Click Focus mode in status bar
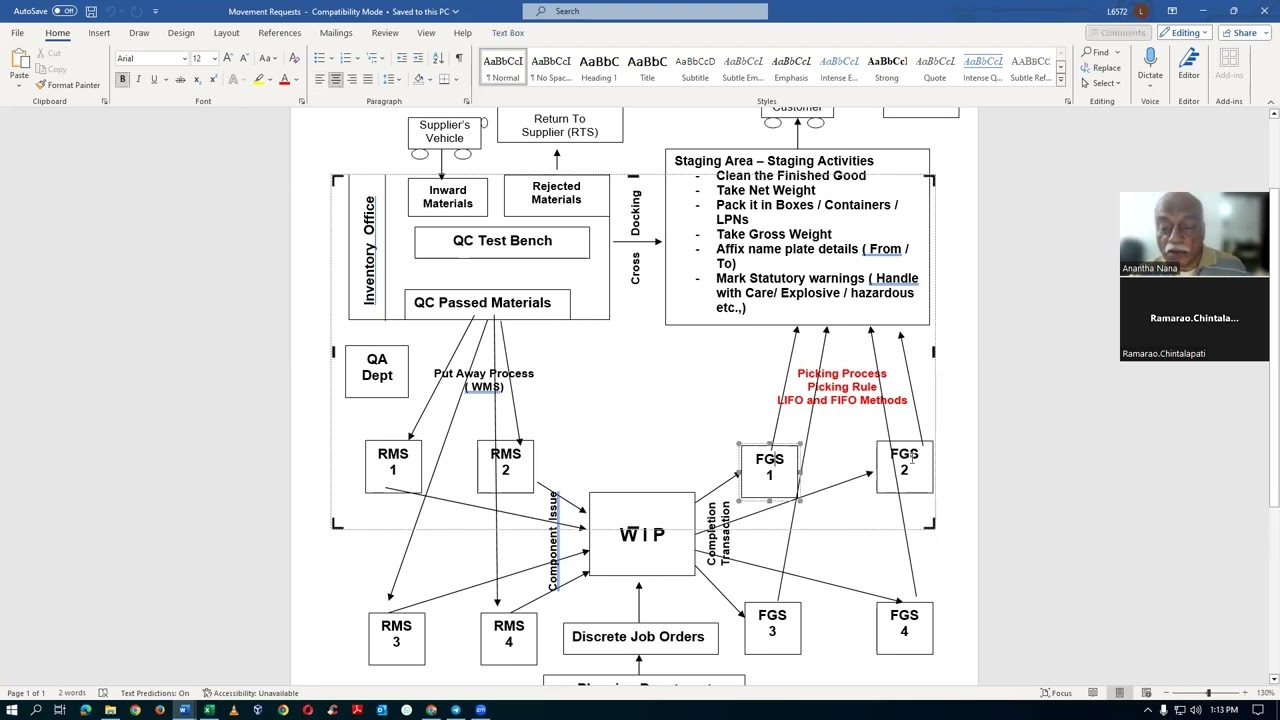 [x=1056, y=693]
